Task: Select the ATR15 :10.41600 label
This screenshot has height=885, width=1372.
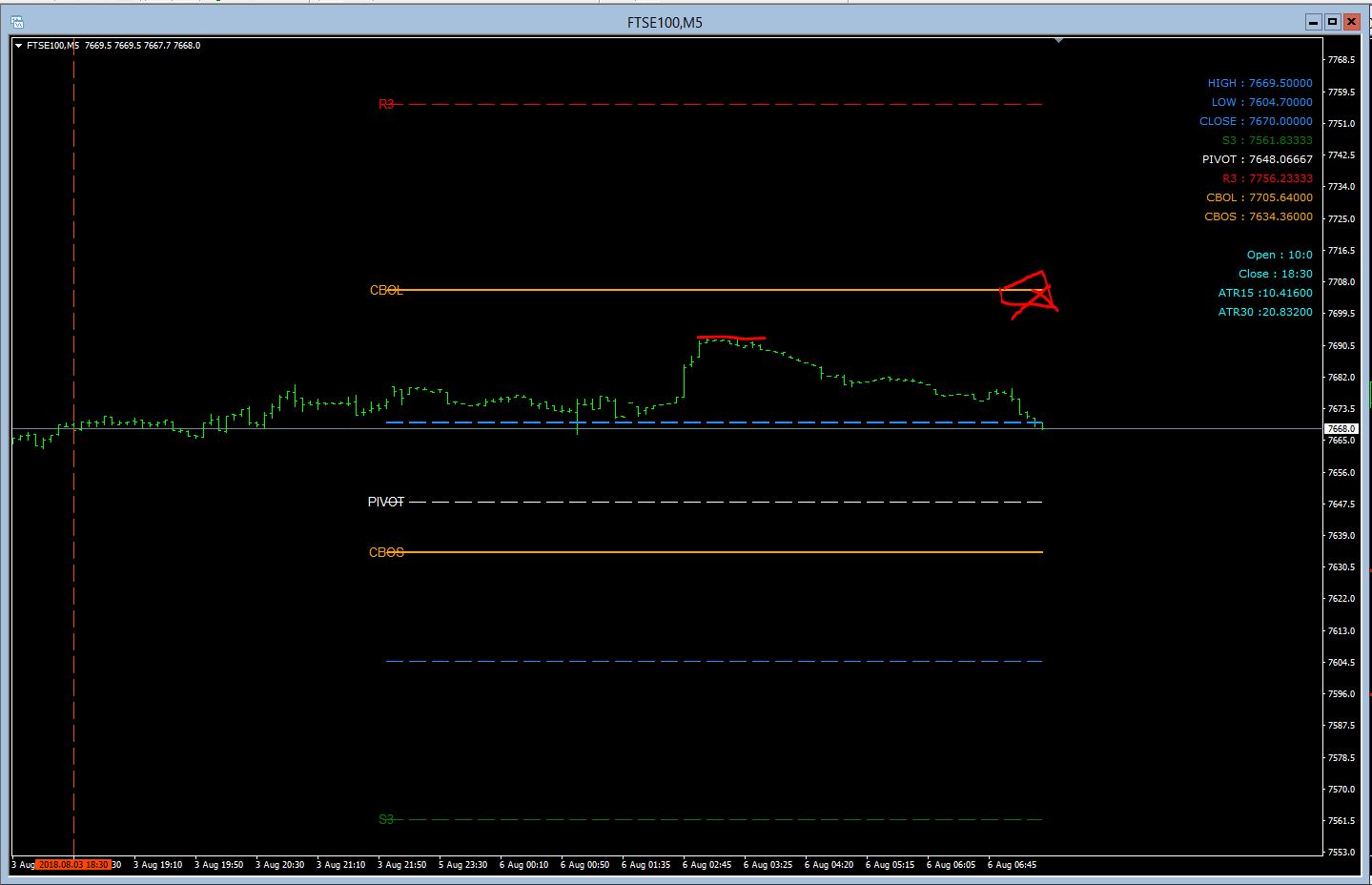Action: (1265, 293)
